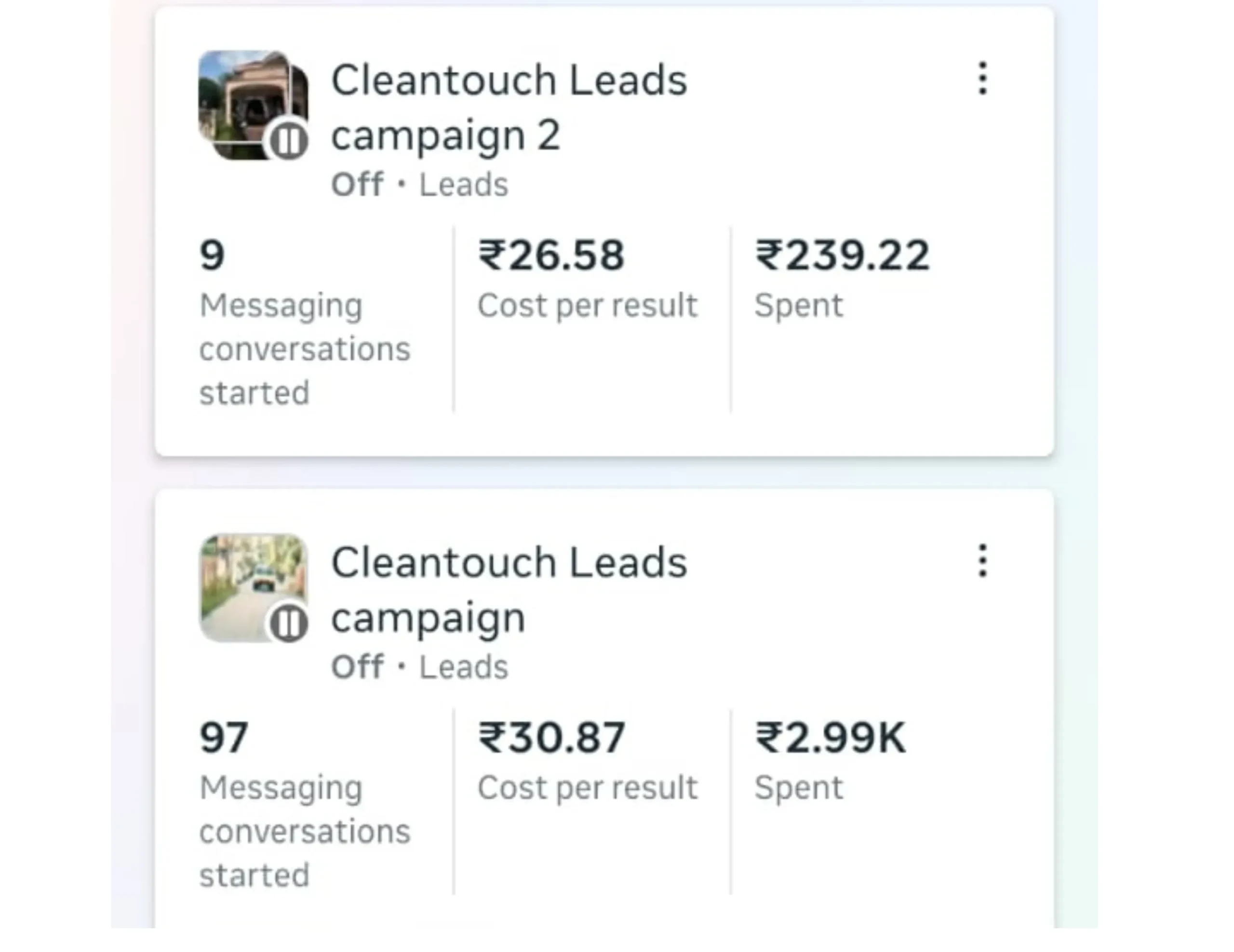
Task: Open three-dot menu for Cleantouch Leads campaign
Action: [982, 561]
